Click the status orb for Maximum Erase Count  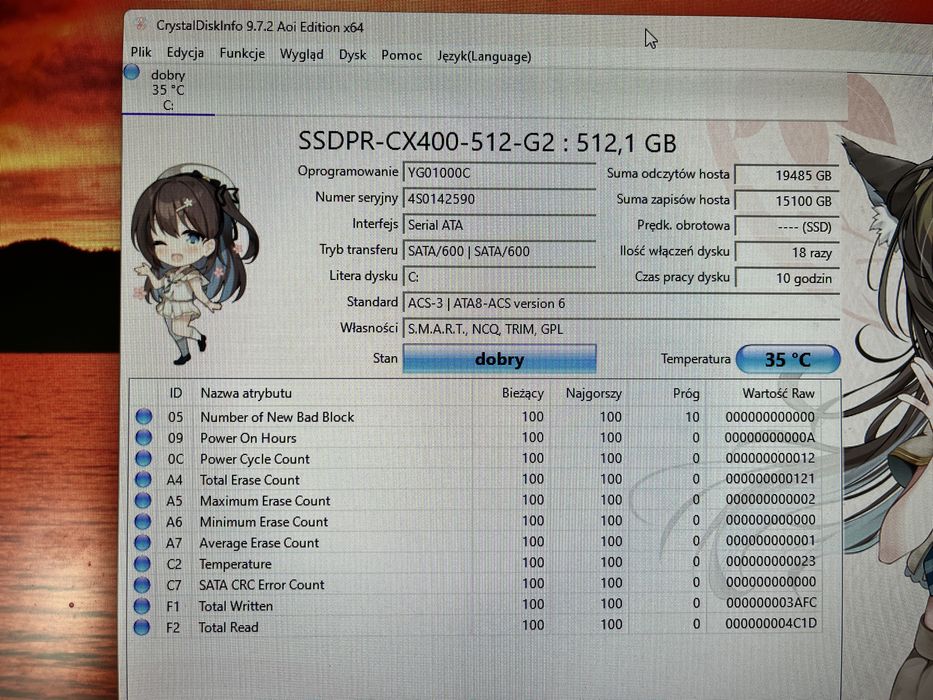(x=143, y=500)
